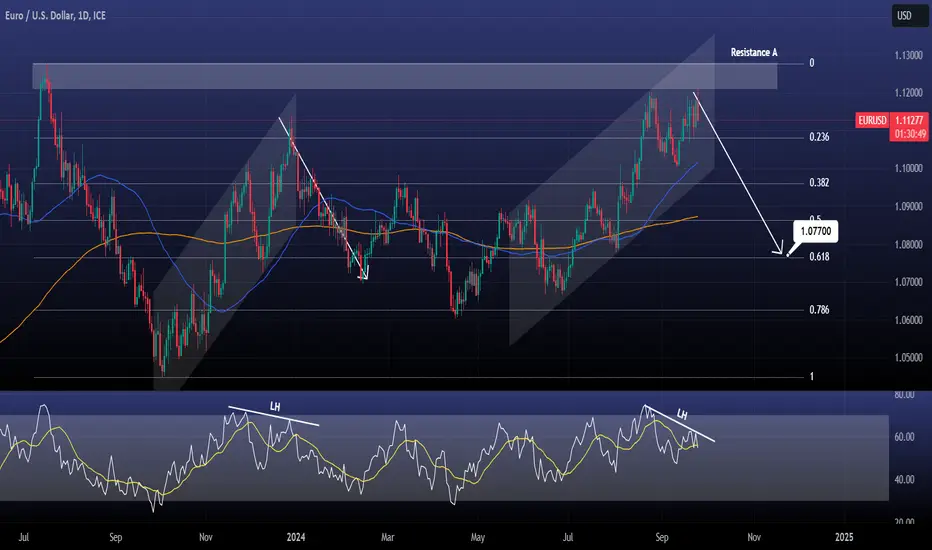
Task: Click the 2025 label on time axis
Action: coord(844,538)
